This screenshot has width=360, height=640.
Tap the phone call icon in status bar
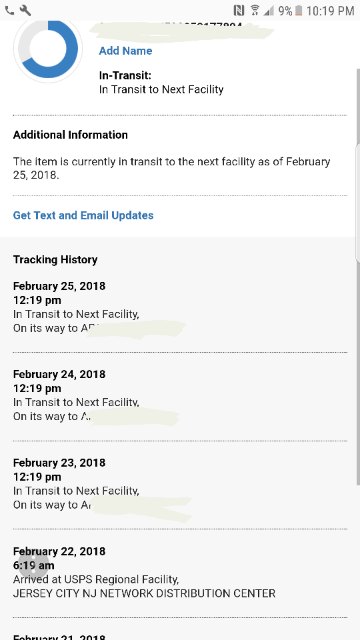tap(9, 10)
